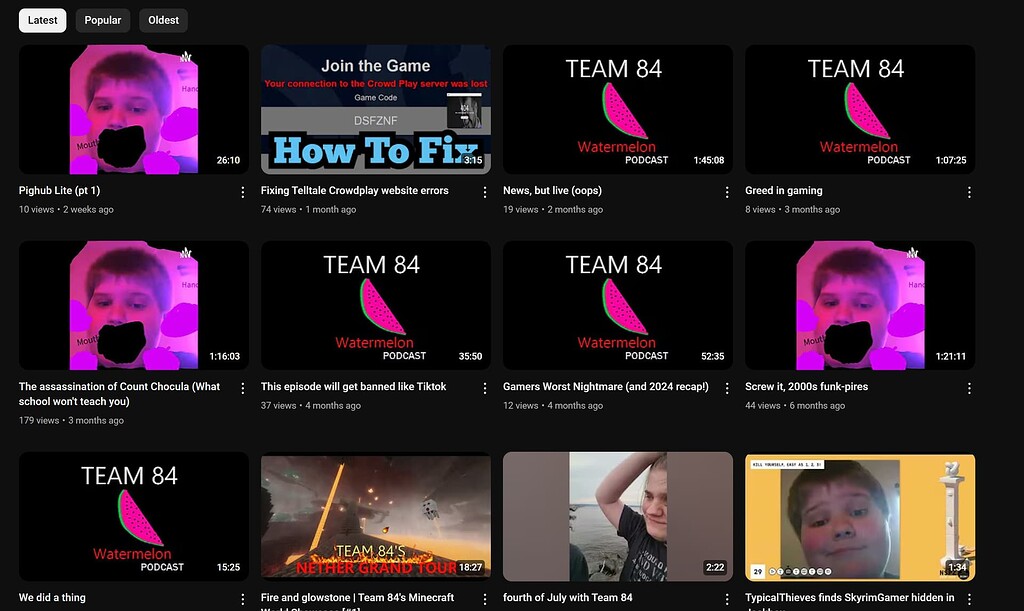Select the Latest tab

42,20
